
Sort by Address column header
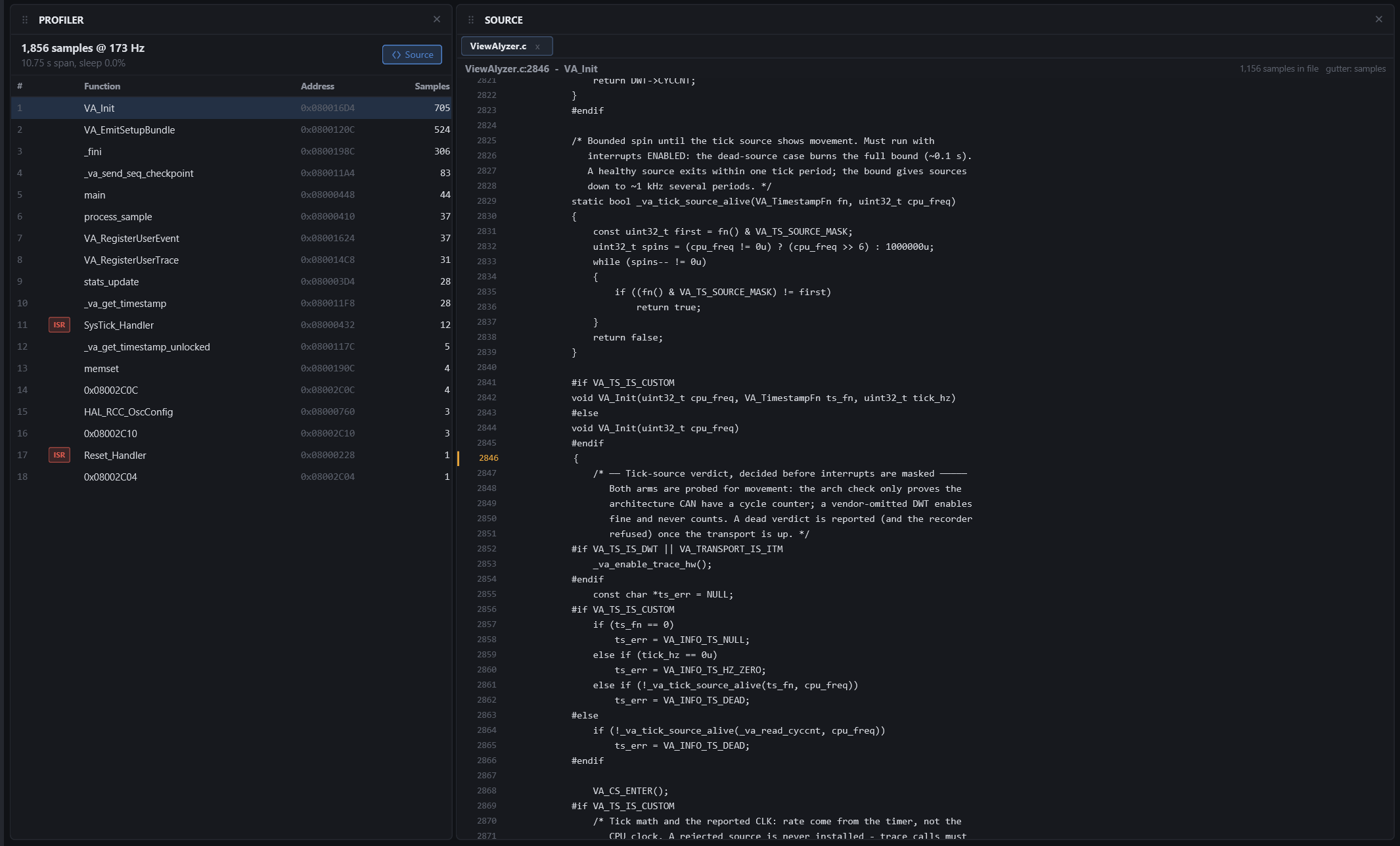(x=317, y=86)
